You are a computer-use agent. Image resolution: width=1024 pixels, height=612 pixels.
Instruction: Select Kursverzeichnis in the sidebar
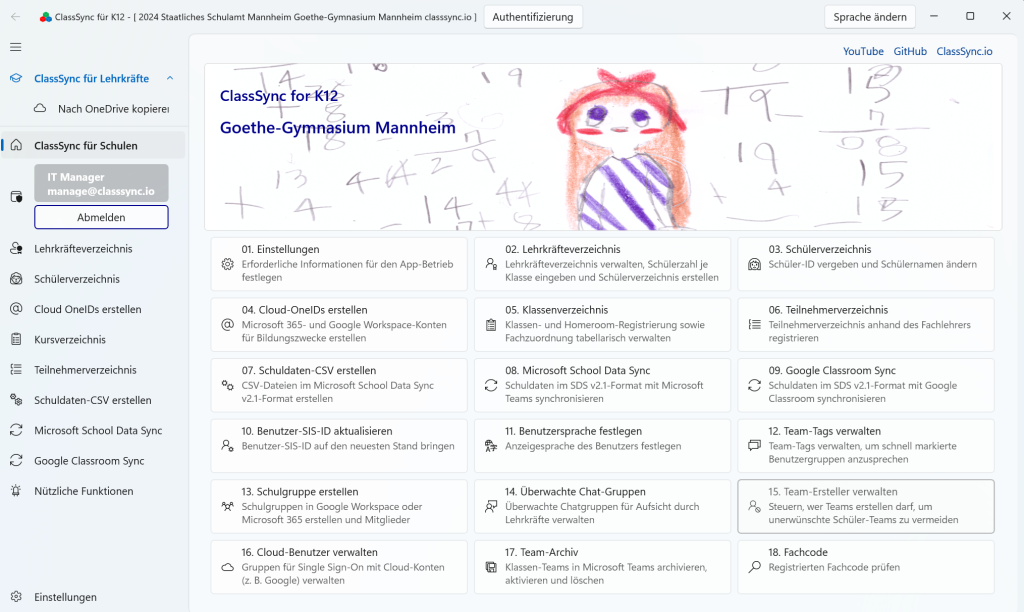pos(70,340)
